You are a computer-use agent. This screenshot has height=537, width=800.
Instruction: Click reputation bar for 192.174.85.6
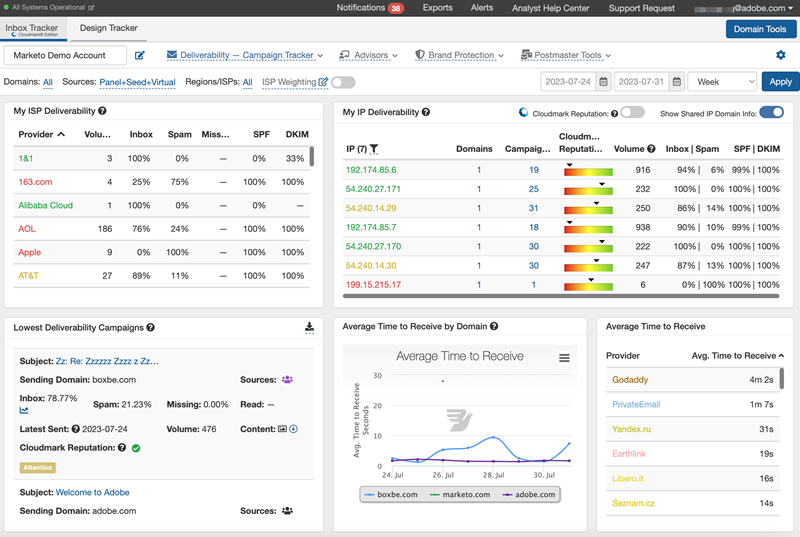[588, 171]
